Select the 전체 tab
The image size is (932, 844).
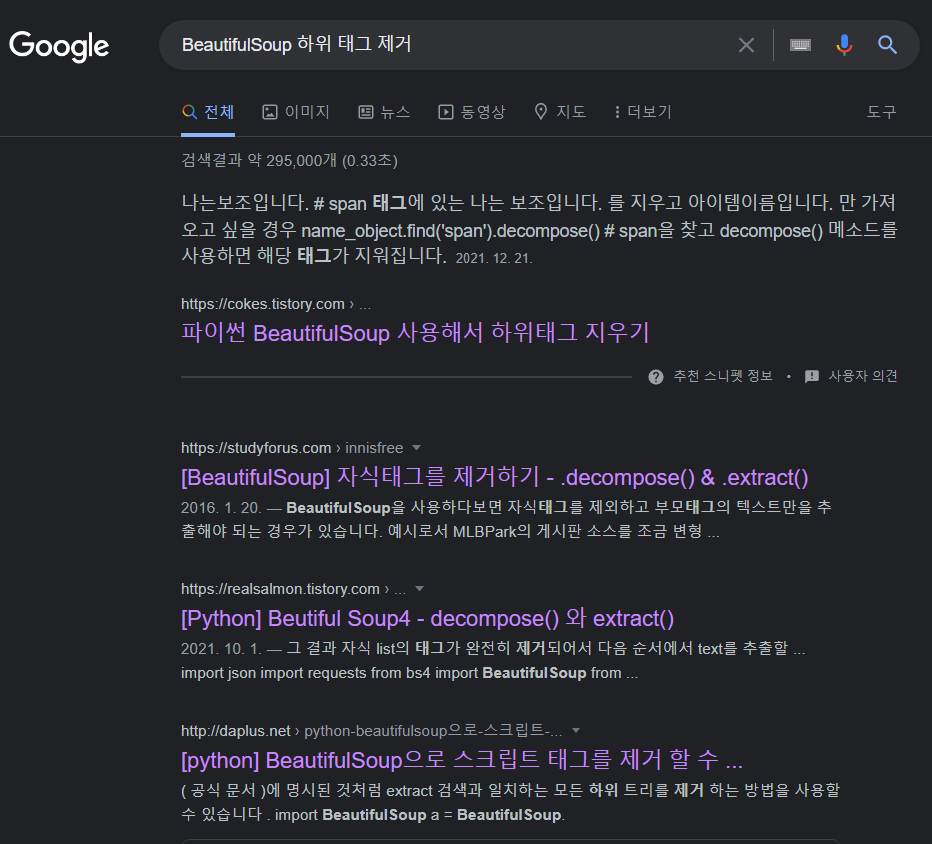[208, 112]
